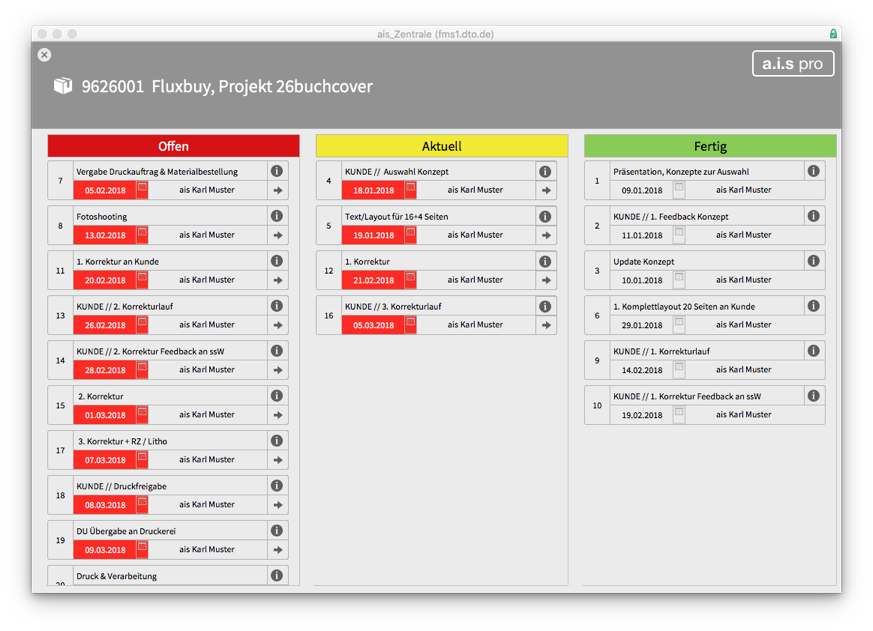Show info for 3. Korrektur + RZ / Litho
The height and width of the screenshot is (631, 873).
[277, 441]
